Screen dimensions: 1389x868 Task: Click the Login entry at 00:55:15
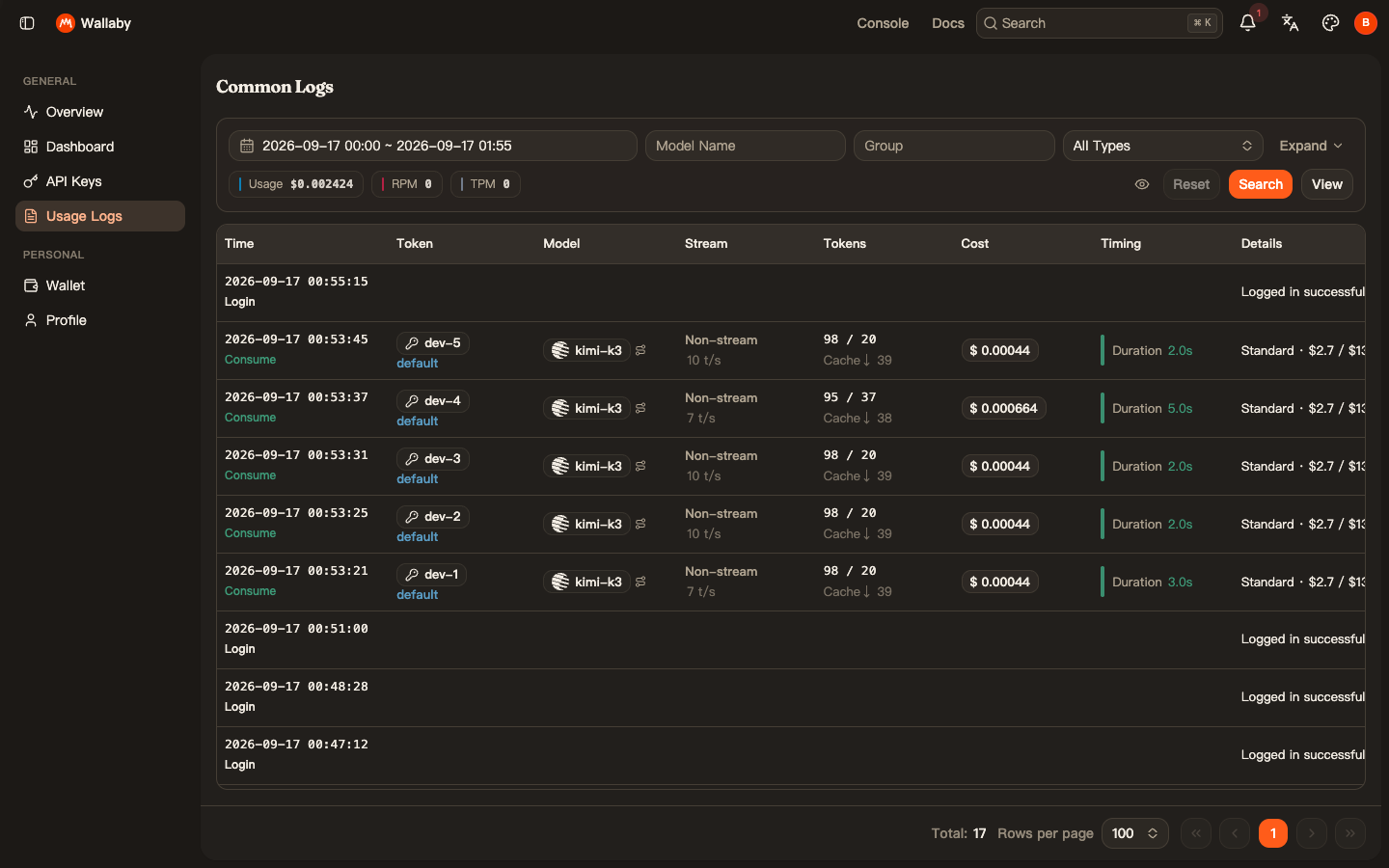(x=239, y=302)
